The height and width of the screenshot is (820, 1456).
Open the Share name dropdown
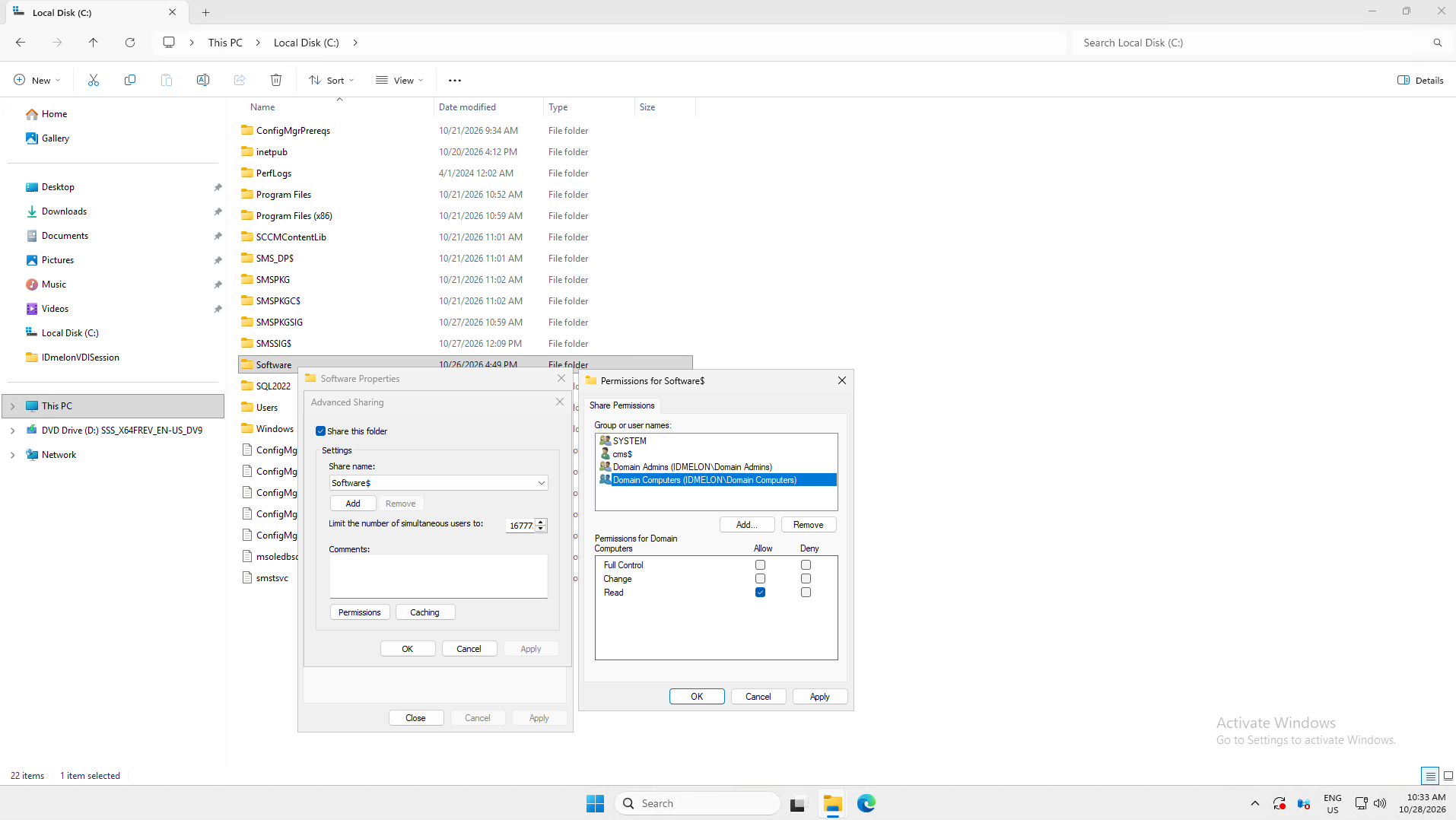541,483
